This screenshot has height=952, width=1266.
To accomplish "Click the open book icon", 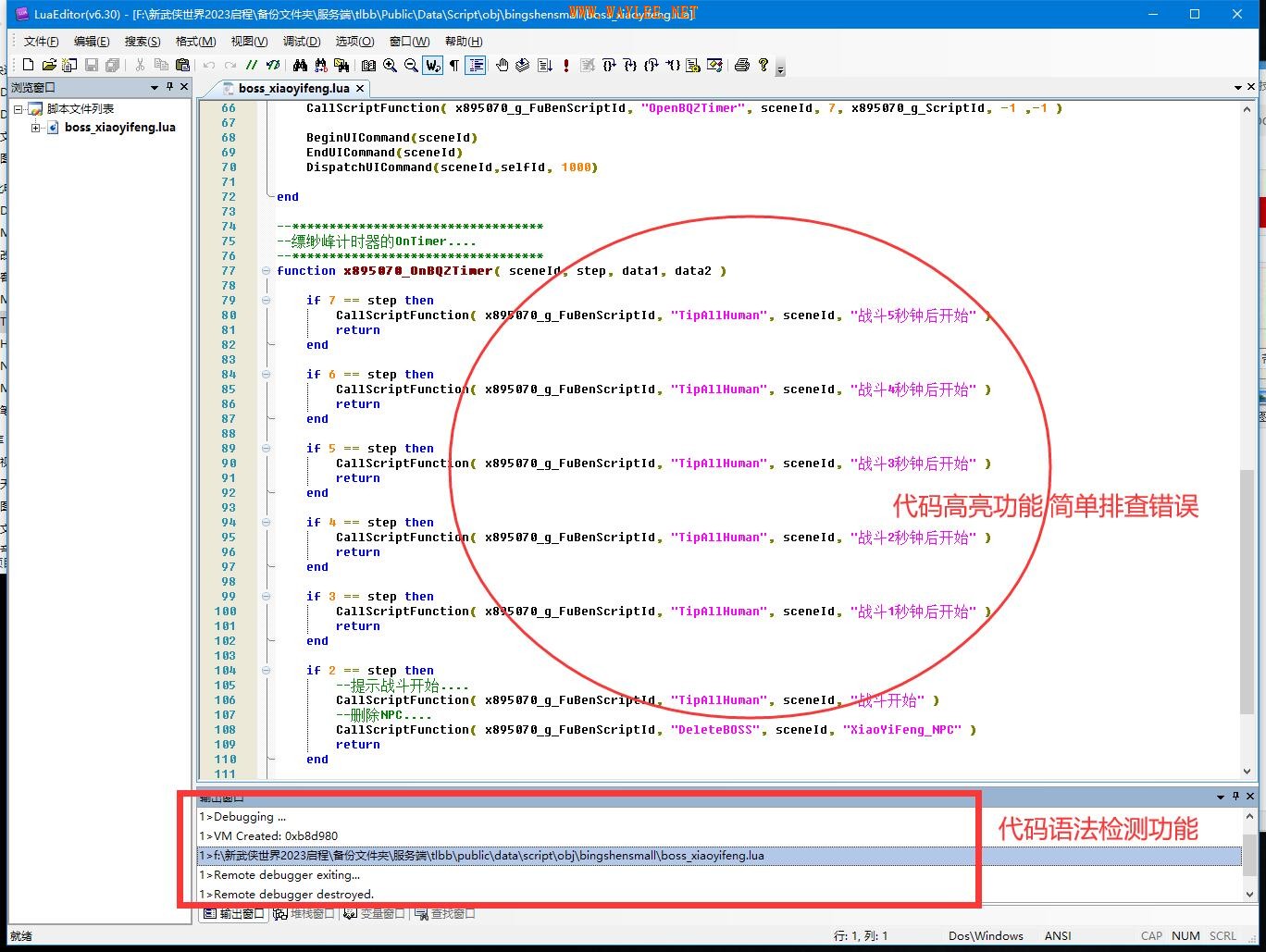I will click(x=368, y=65).
